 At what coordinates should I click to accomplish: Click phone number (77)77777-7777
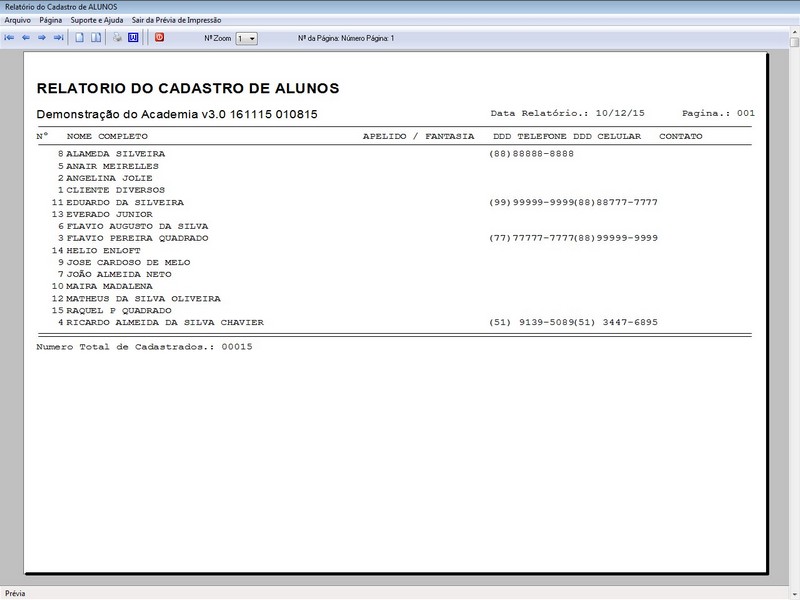pyautogui.click(x=531, y=238)
